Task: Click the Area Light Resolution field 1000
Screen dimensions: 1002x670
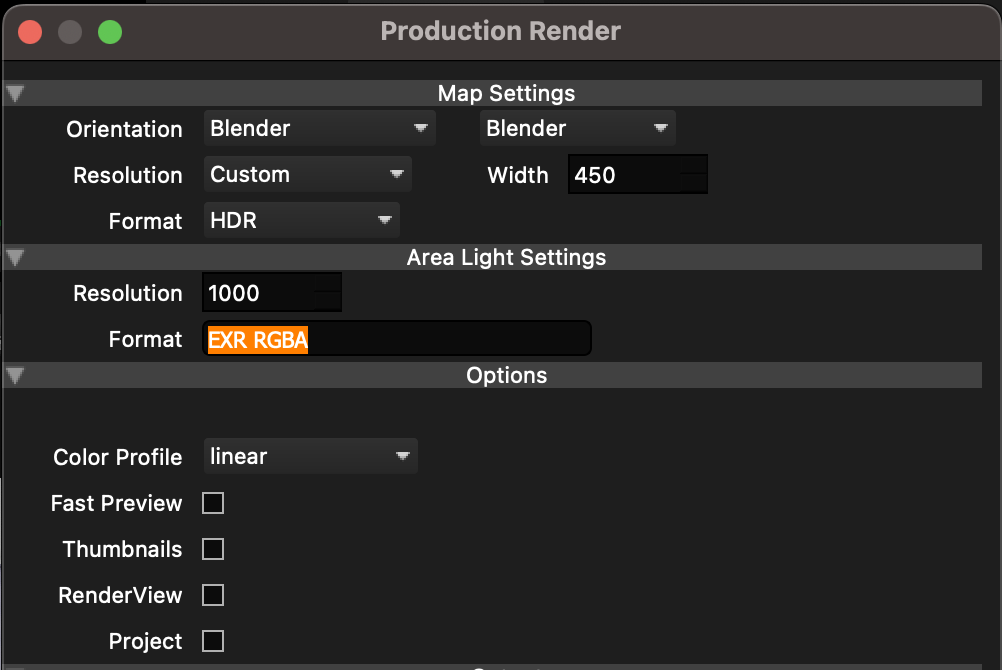Action: click(x=271, y=293)
